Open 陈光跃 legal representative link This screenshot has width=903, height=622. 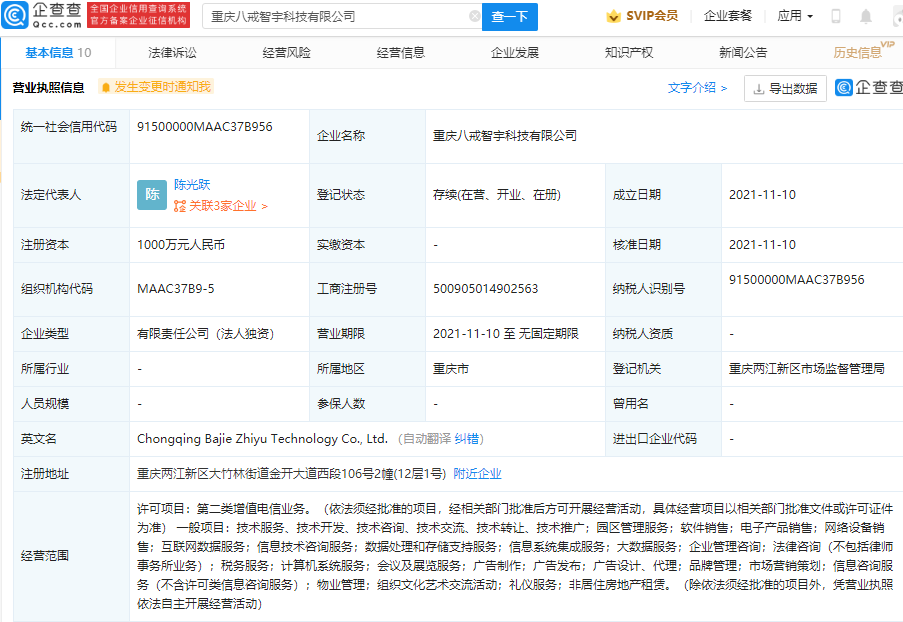[192, 184]
